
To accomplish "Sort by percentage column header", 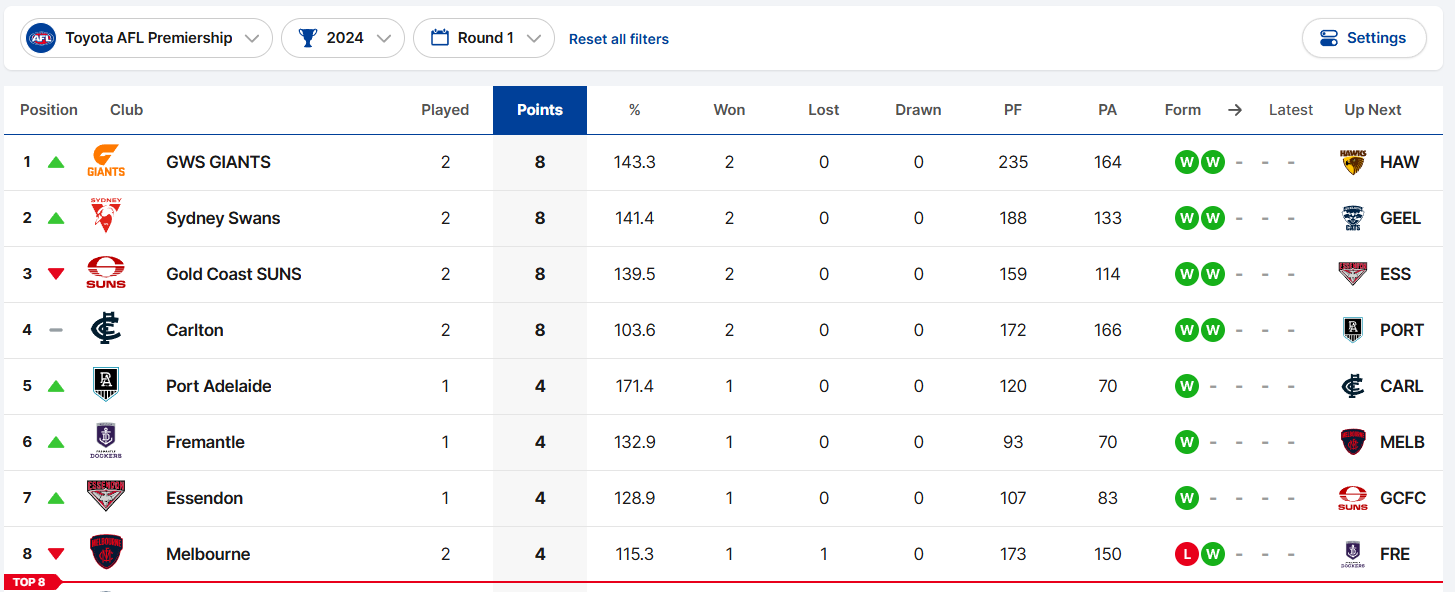I will click(x=634, y=110).
